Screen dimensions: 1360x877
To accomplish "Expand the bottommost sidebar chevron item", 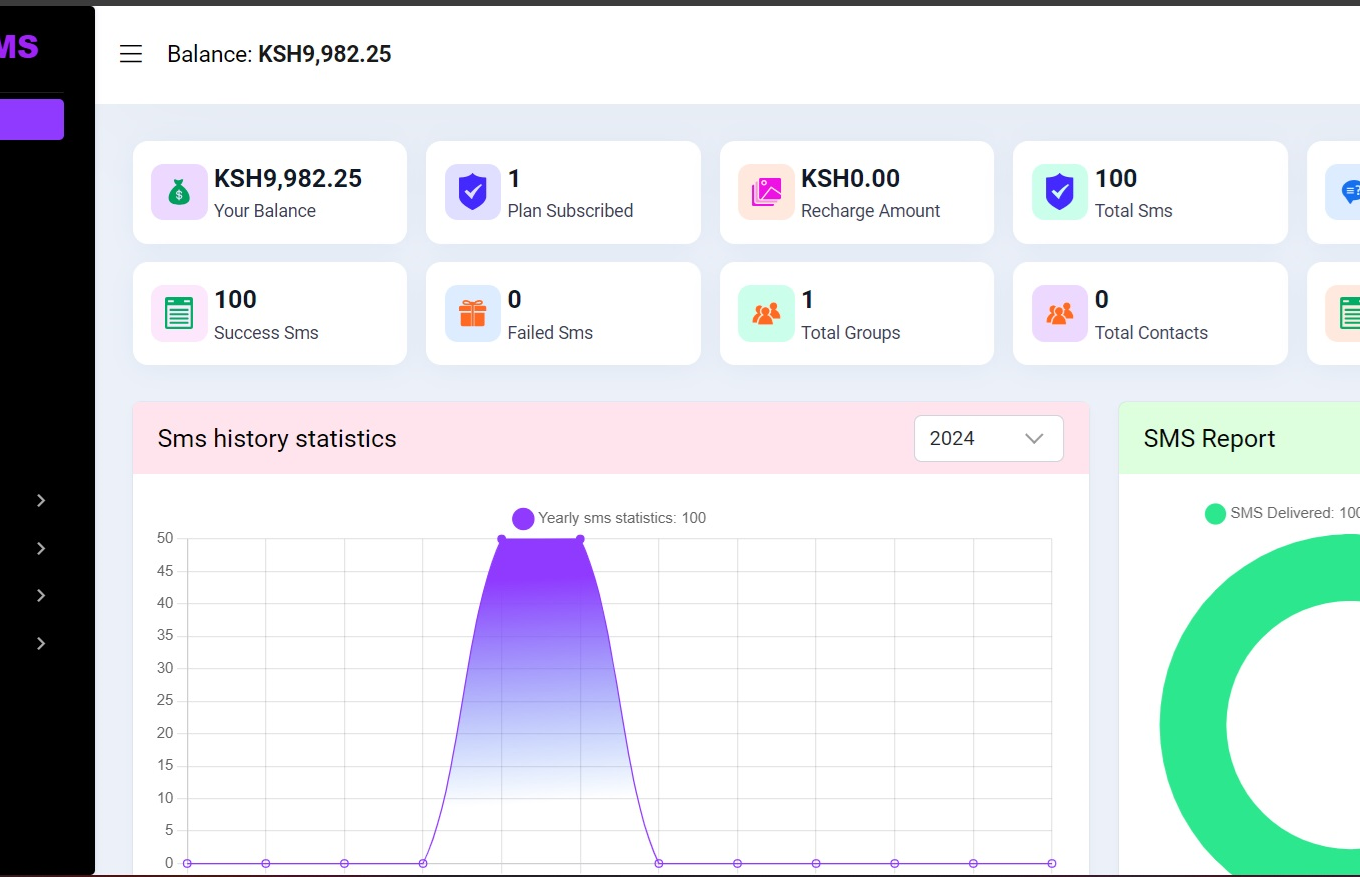I will pyautogui.click(x=41, y=643).
